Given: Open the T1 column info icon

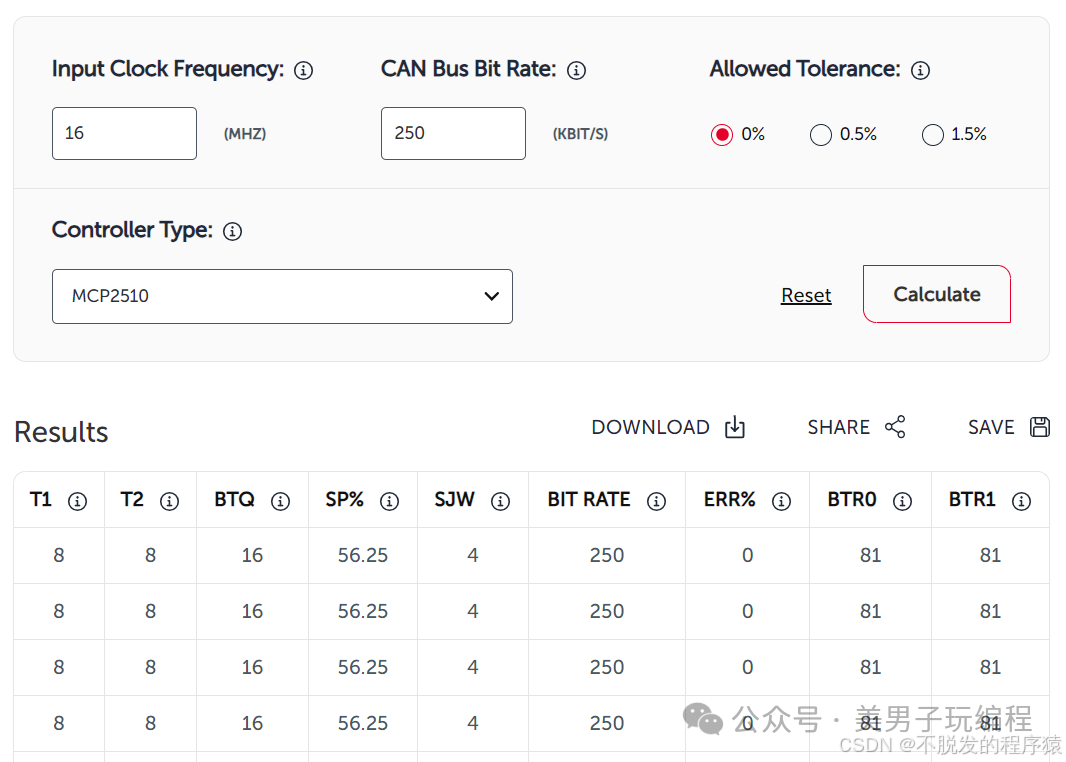Looking at the screenshot, I should point(78,501).
